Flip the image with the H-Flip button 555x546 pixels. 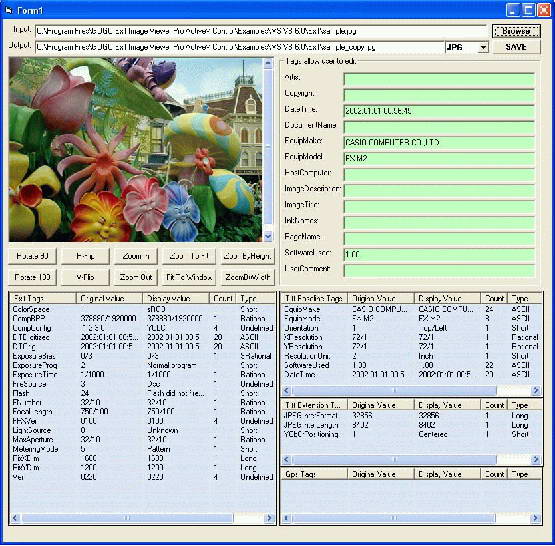pos(85,256)
